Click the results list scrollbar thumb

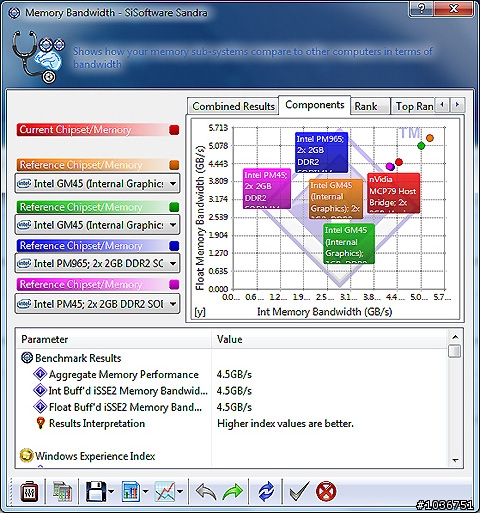455,351
